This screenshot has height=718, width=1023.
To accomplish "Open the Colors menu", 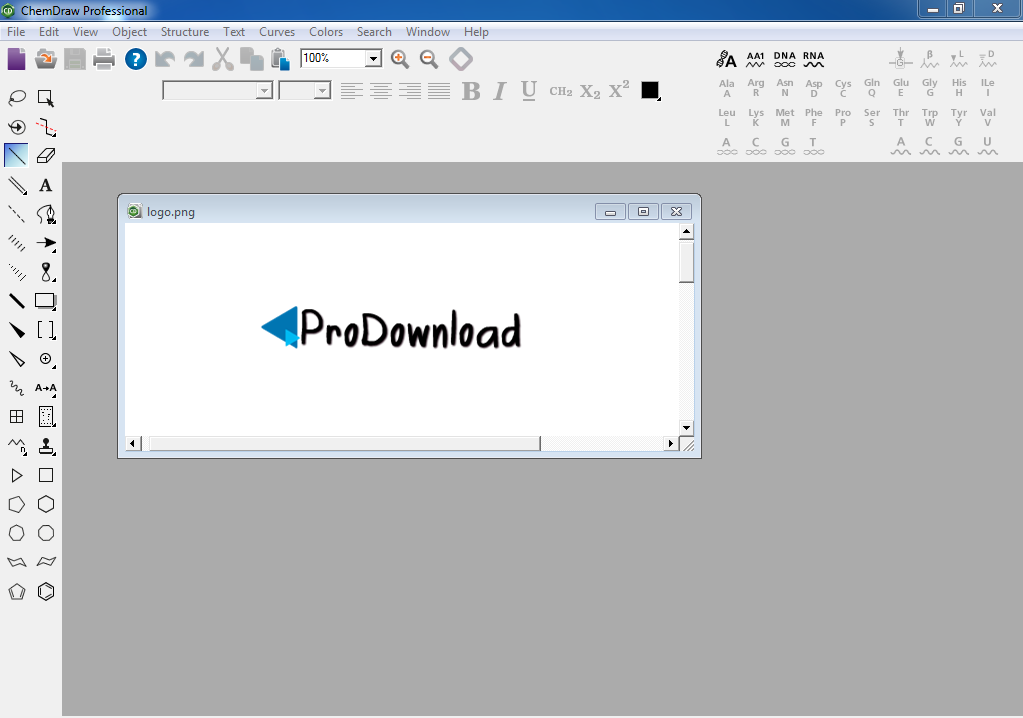I will [326, 31].
